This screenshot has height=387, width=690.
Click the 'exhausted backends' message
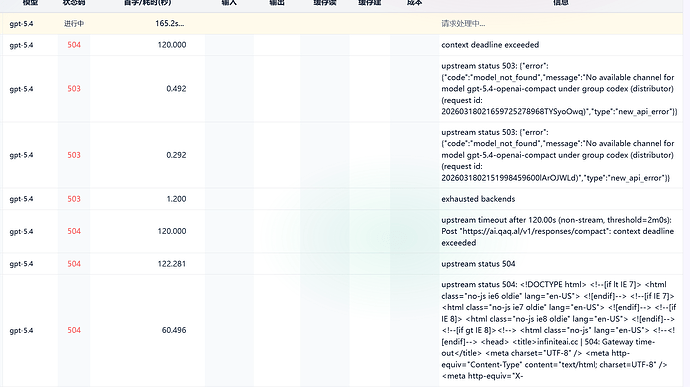(x=478, y=199)
